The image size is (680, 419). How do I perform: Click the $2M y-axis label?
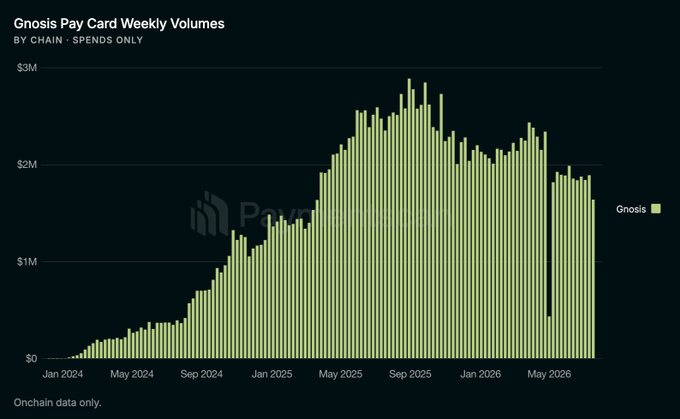(x=27, y=164)
